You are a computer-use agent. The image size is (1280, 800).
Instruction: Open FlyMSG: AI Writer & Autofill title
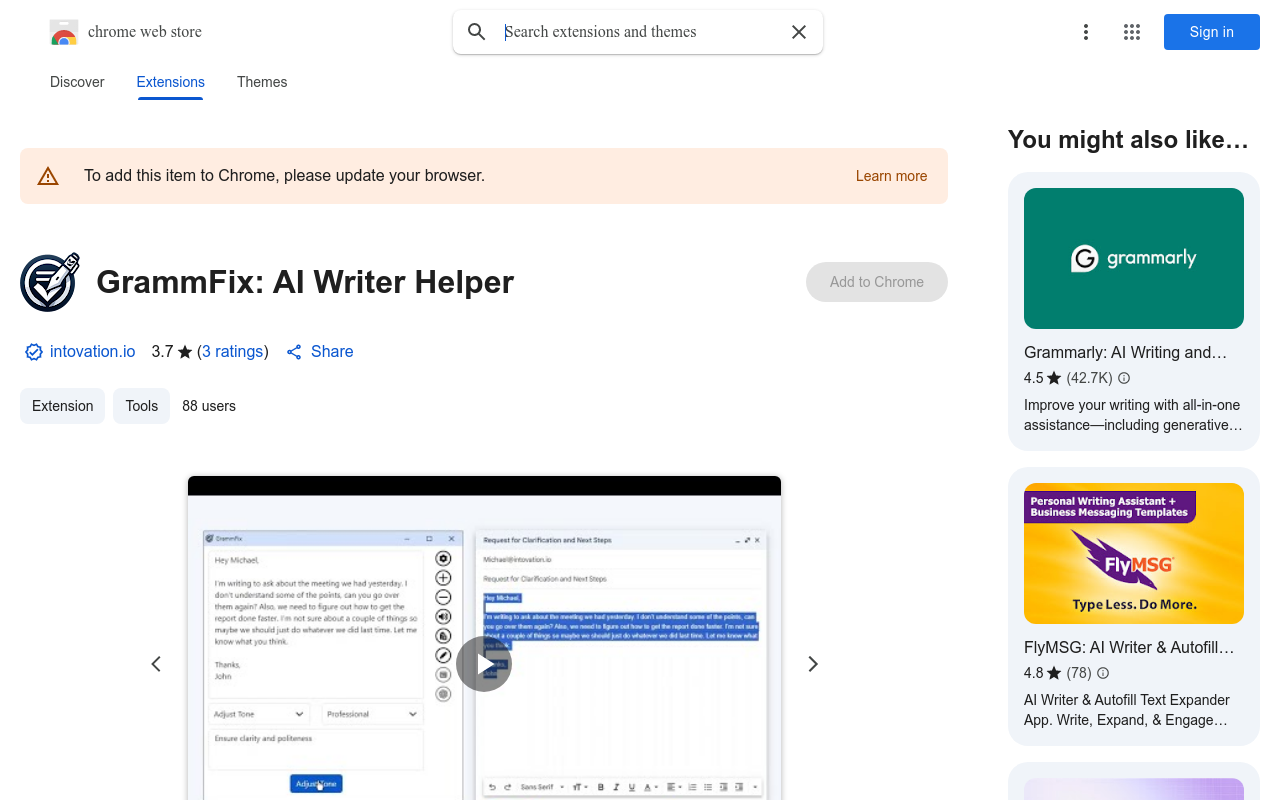(x=1129, y=648)
